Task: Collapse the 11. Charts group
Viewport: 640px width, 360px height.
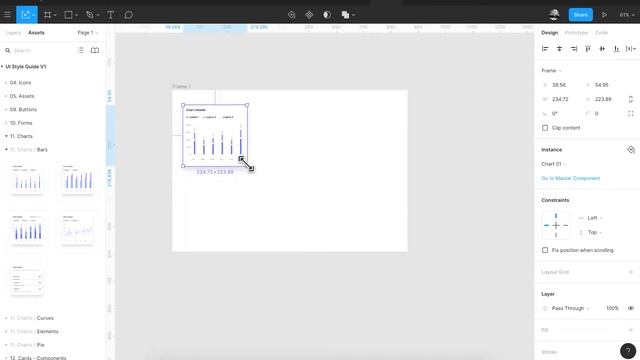Action: [x=6, y=136]
